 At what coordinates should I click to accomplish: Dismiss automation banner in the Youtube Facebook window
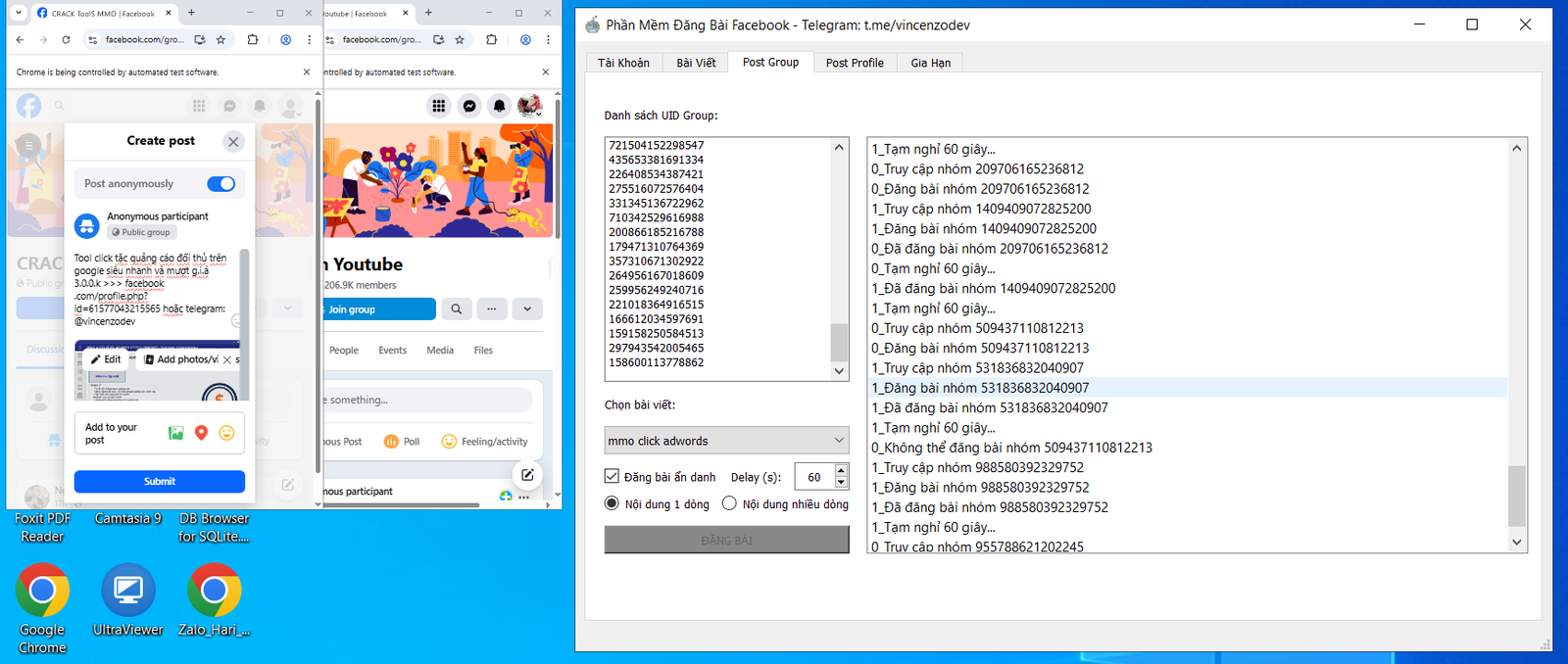(x=546, y=71)
